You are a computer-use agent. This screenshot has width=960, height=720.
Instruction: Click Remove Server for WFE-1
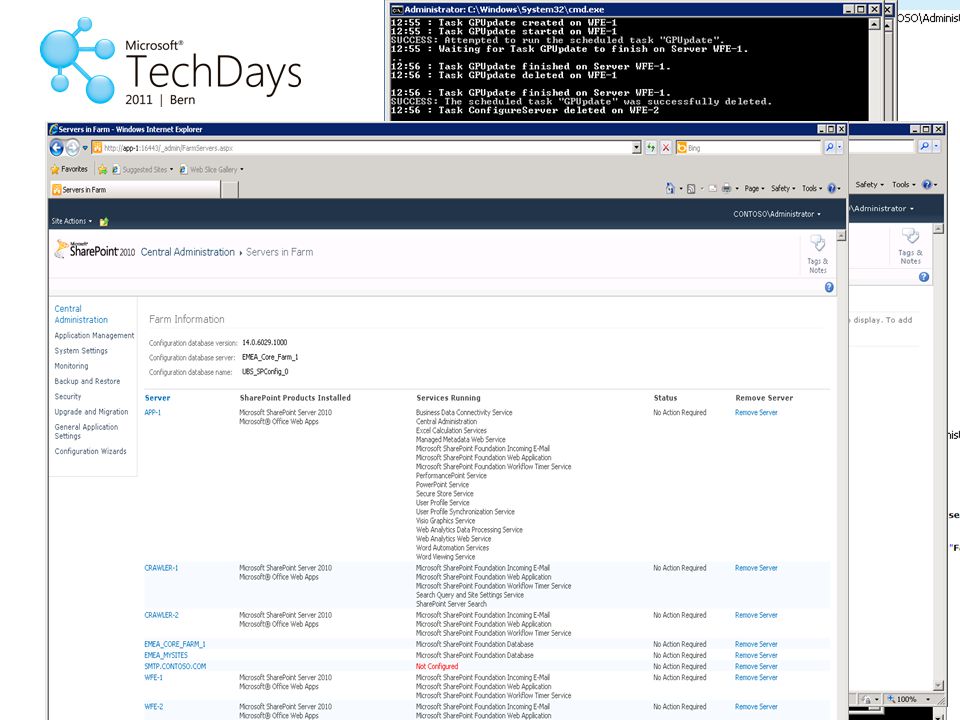pos(756,678)
